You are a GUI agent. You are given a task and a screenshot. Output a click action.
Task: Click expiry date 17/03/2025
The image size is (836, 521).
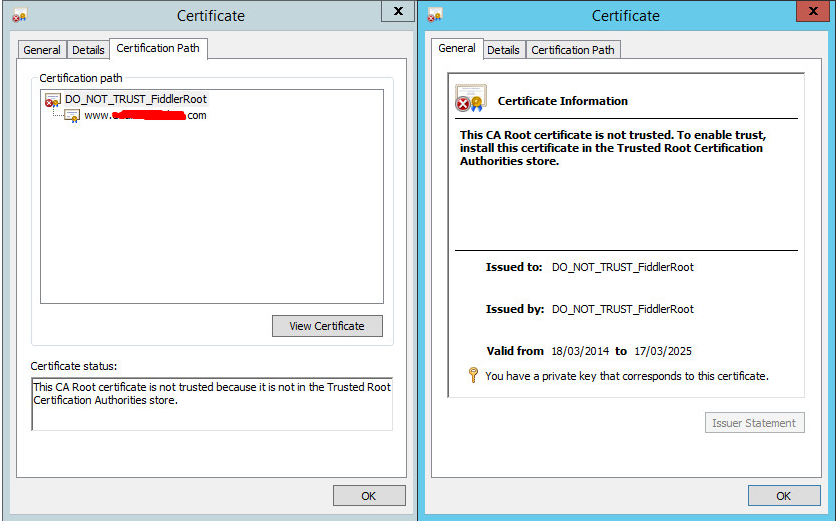coord(663,351)
